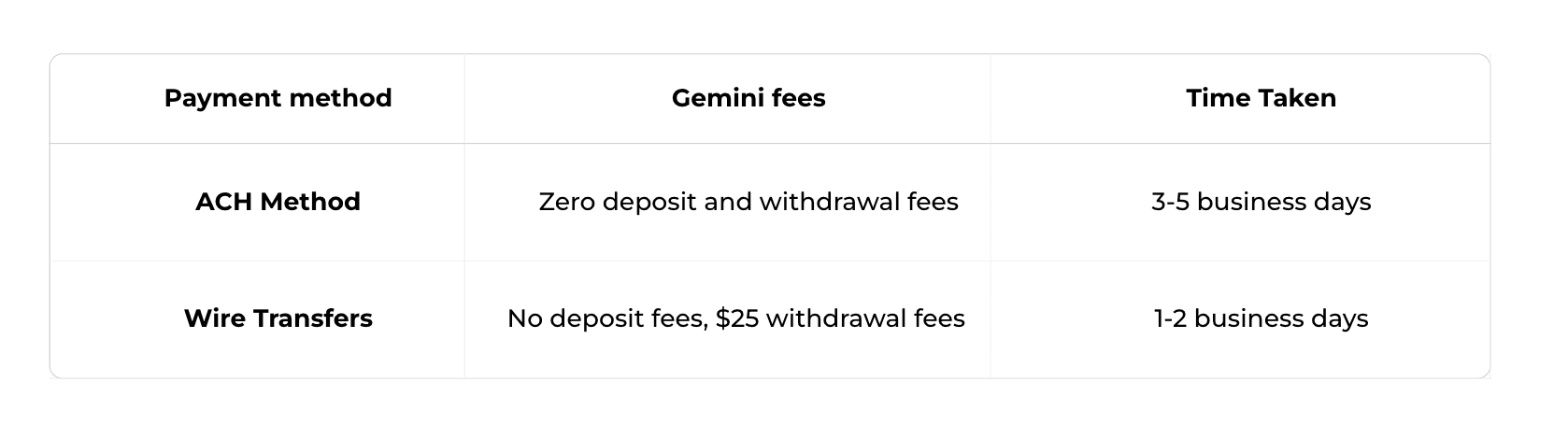Select the "ACH Method" row label
1568x424 pixels.
coord(278,202)
